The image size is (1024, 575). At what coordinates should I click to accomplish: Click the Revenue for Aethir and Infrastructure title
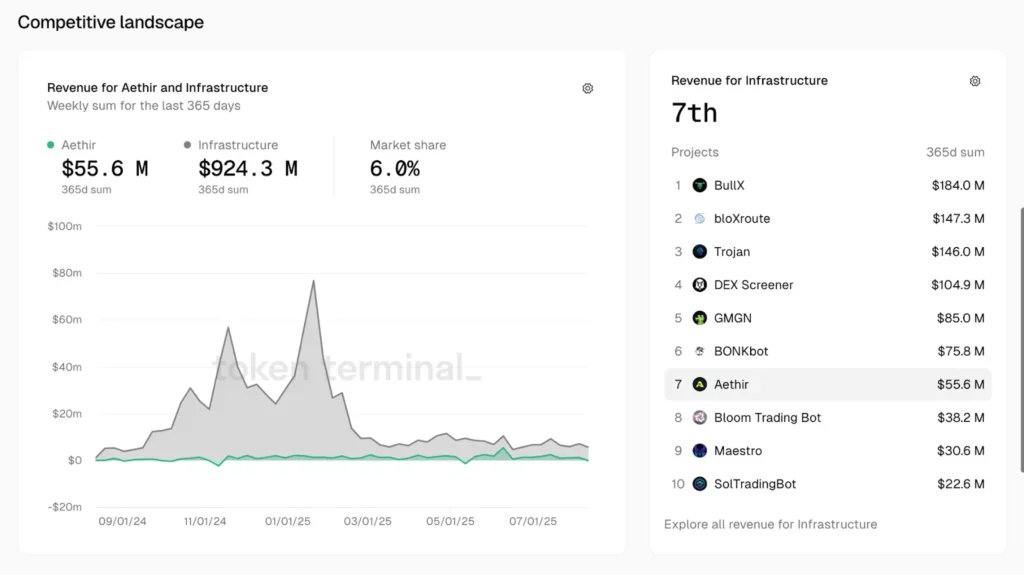[157, 88]
